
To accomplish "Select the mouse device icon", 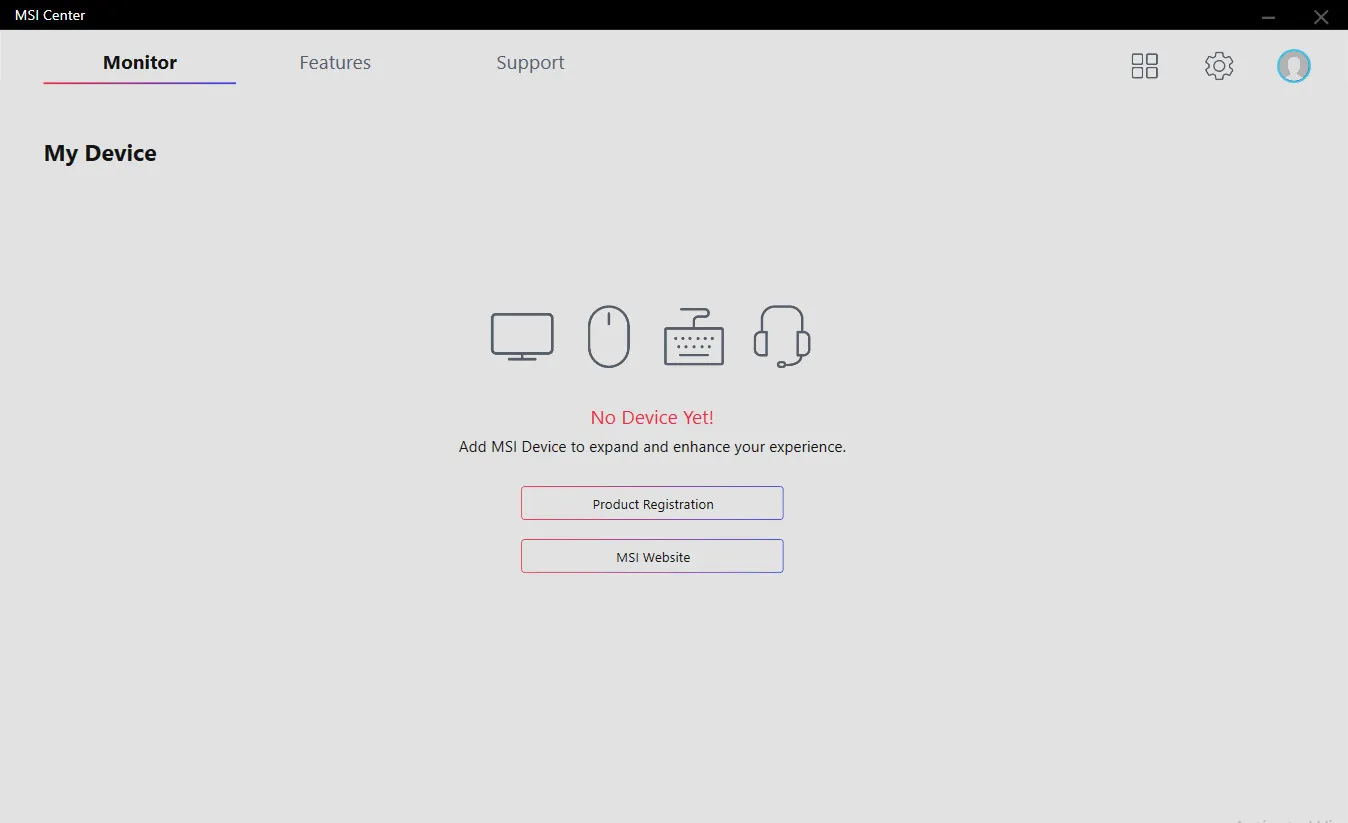I will pyautogui.click(x=608, y=336).
